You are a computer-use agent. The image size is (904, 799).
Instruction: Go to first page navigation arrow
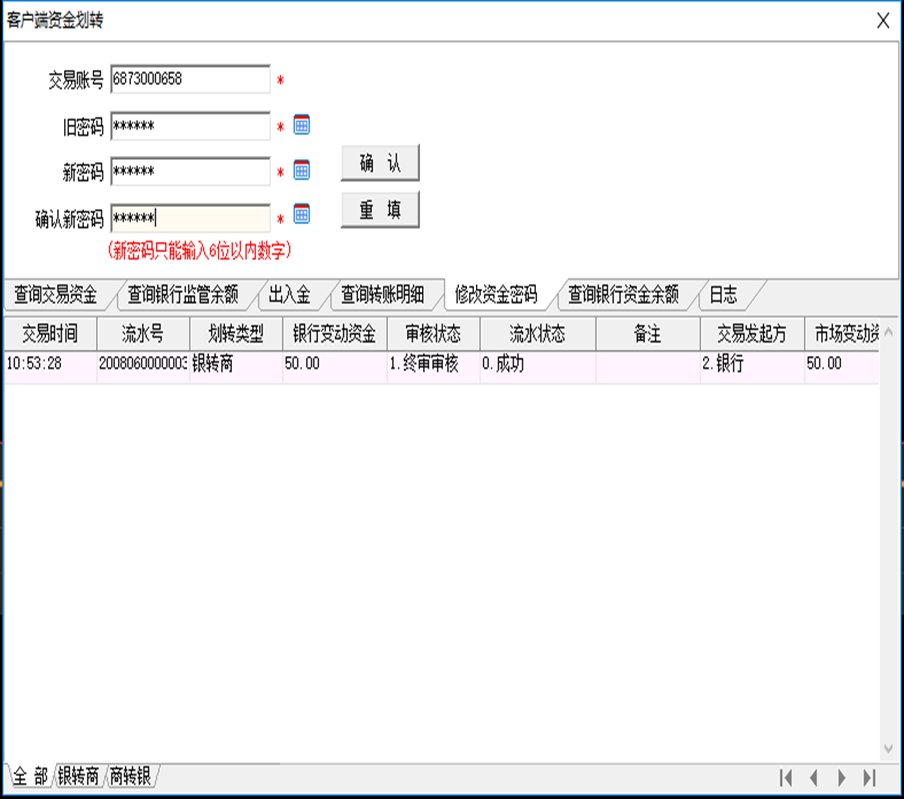(x=786, y=778)
